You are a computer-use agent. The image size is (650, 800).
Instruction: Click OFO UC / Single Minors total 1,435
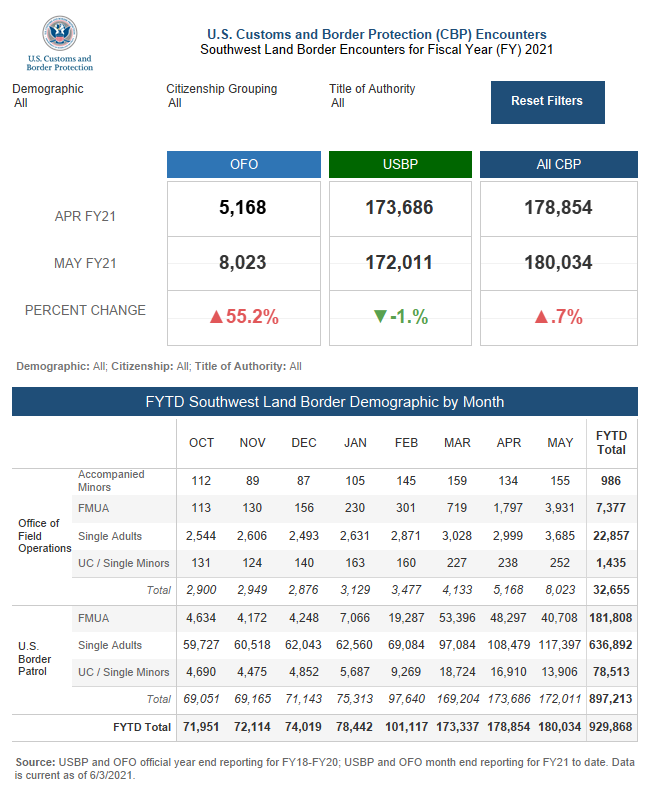611,563
